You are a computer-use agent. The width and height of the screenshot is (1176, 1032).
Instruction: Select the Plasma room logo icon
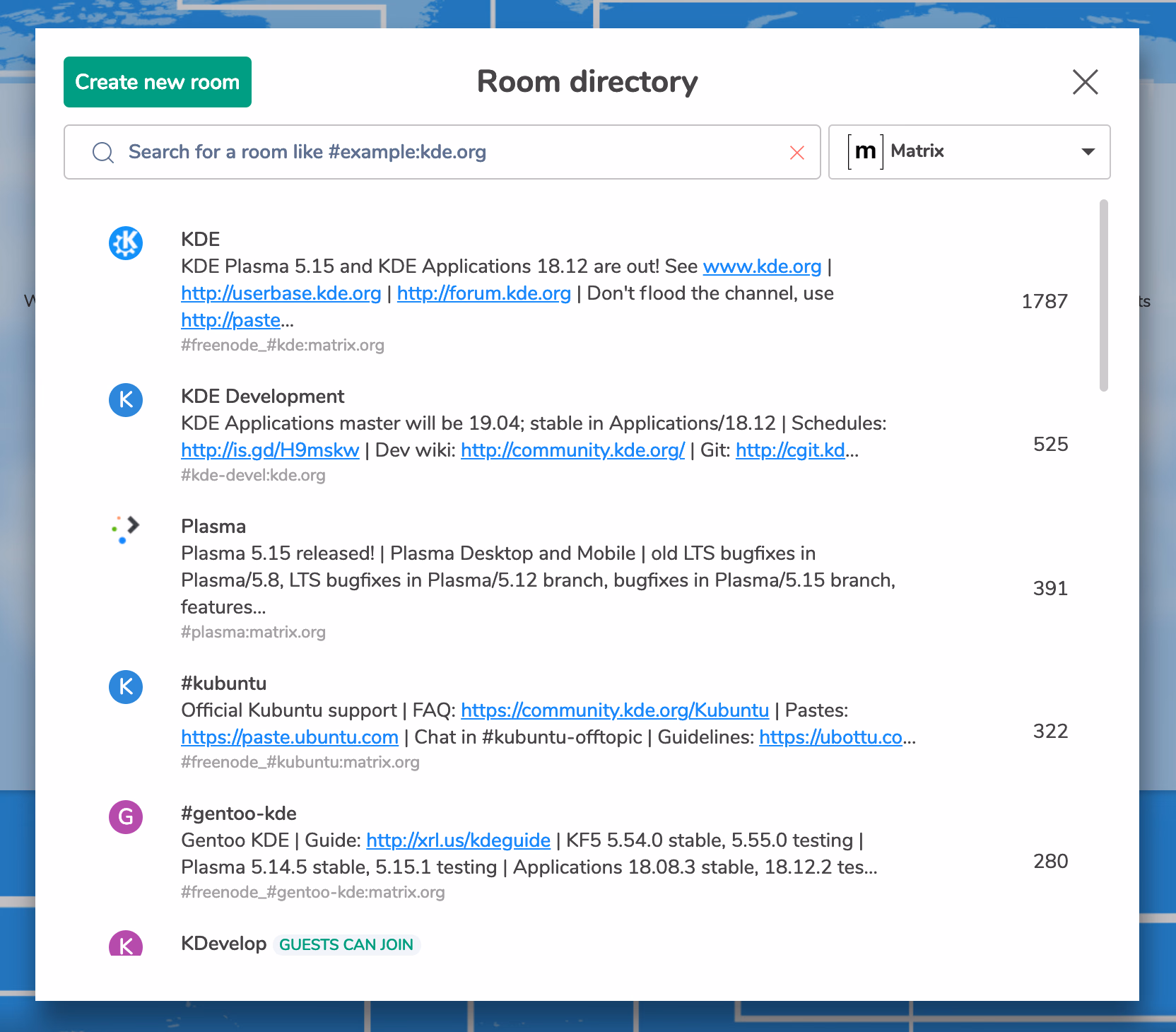[126, 530]
